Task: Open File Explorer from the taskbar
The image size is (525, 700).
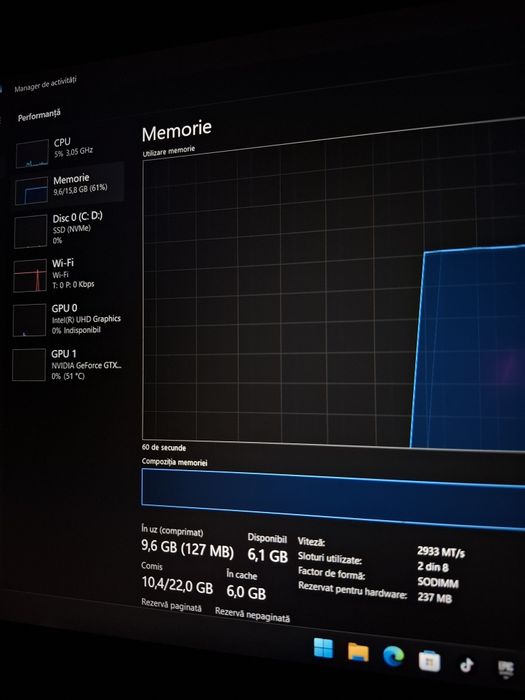Action: 358,653
